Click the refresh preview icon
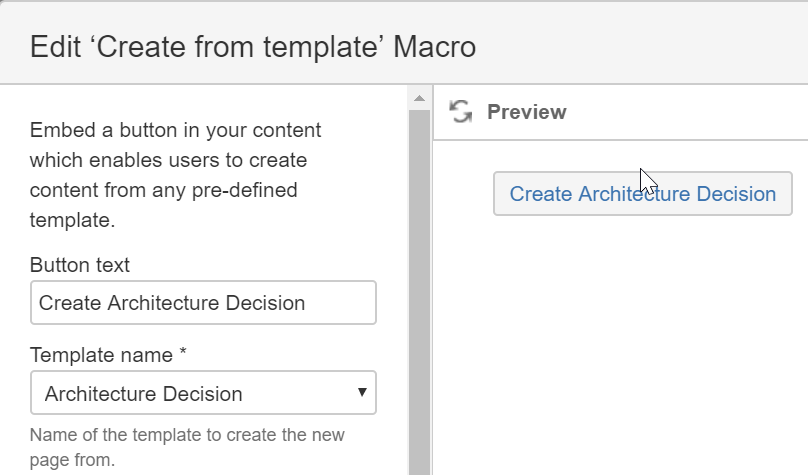Viewport: 808px width, 475px height. (460, 112)
